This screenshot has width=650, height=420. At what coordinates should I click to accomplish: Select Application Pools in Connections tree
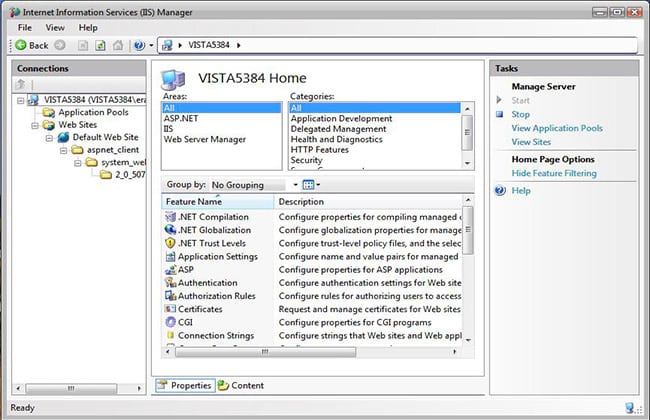point(93,113)
